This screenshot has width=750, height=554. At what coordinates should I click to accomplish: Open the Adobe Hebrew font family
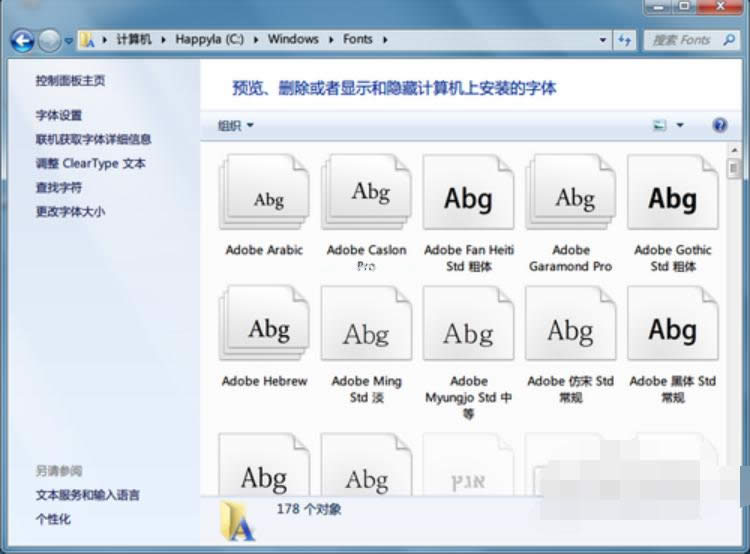coord(264,328)
